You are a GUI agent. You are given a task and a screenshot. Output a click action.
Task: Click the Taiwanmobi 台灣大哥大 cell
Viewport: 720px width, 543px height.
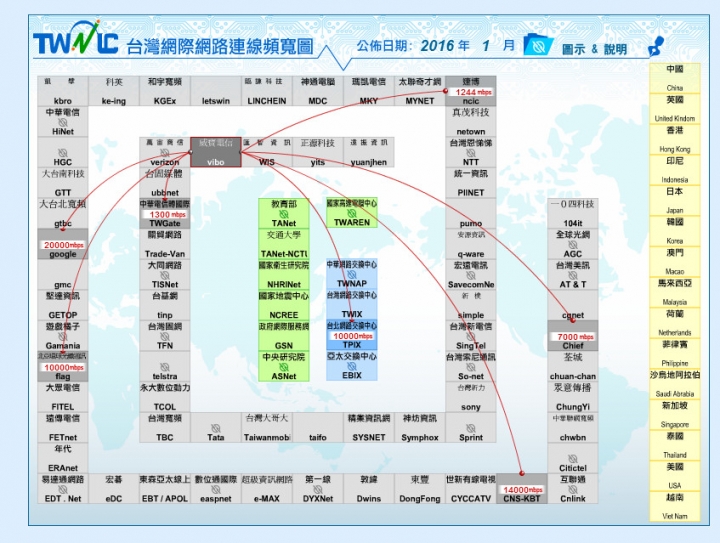click(267, 427)
